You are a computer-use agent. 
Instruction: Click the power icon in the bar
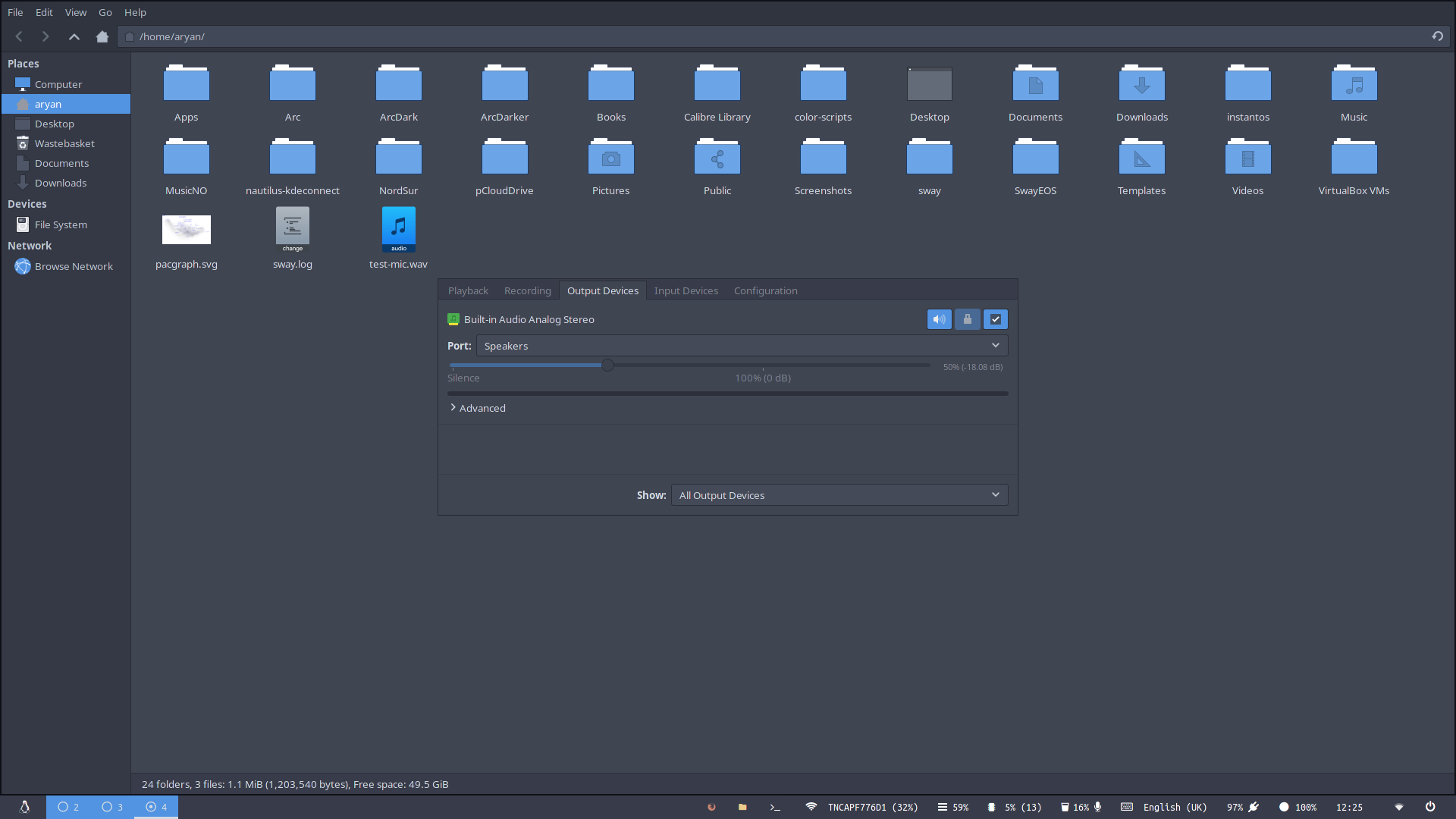click(x=1430, y=807)
